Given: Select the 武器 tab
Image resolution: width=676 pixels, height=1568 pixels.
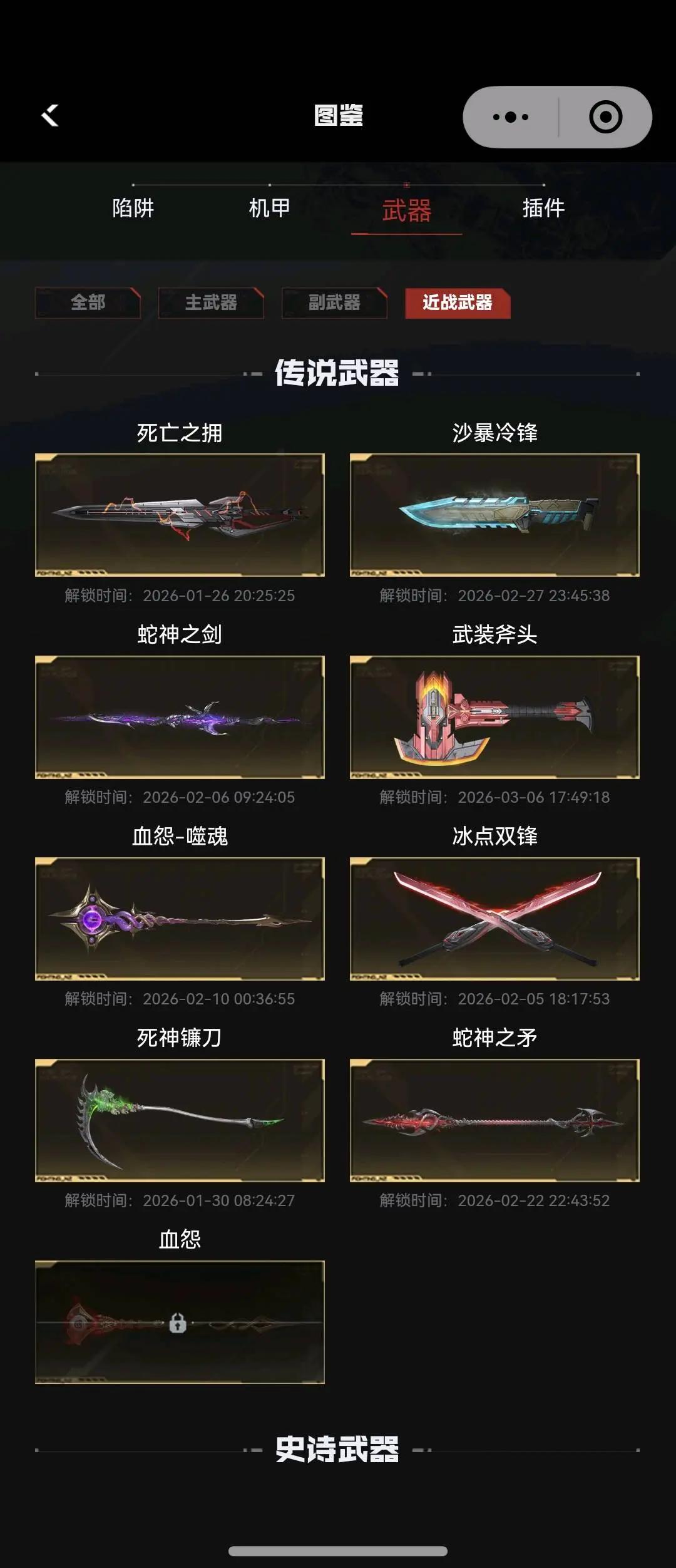Looking at the screenshot, I should [x=406, y=210].
